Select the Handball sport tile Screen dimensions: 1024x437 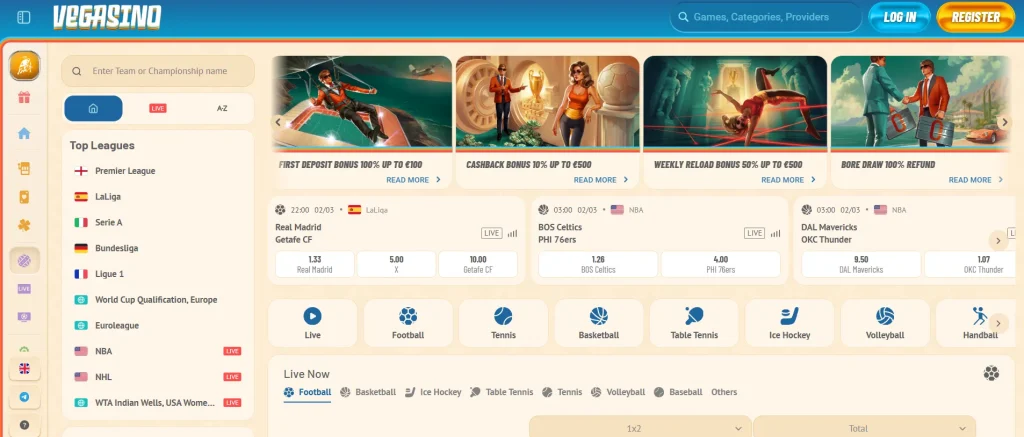[x=974, y=323]
